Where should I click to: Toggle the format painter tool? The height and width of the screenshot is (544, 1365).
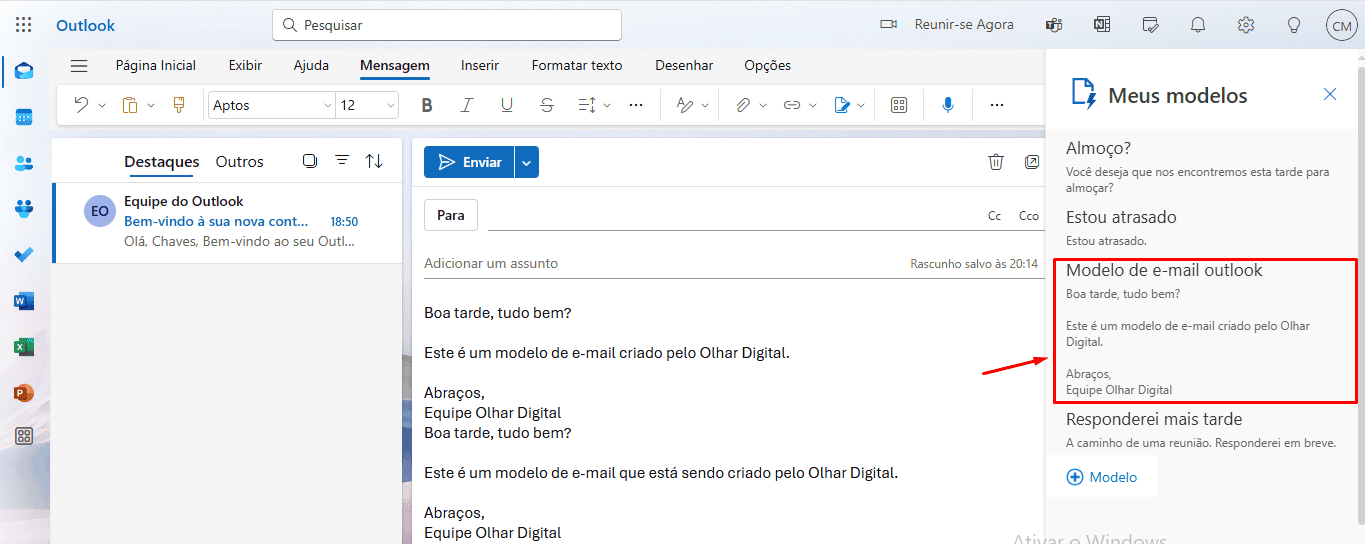179,105
